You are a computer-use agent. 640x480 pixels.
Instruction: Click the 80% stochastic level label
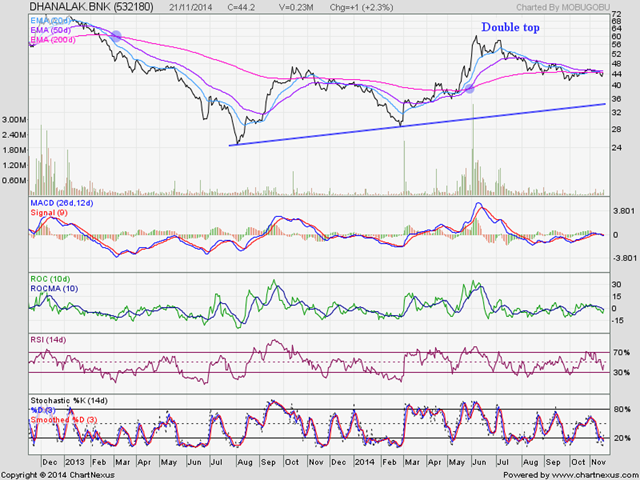pos(622,409)
